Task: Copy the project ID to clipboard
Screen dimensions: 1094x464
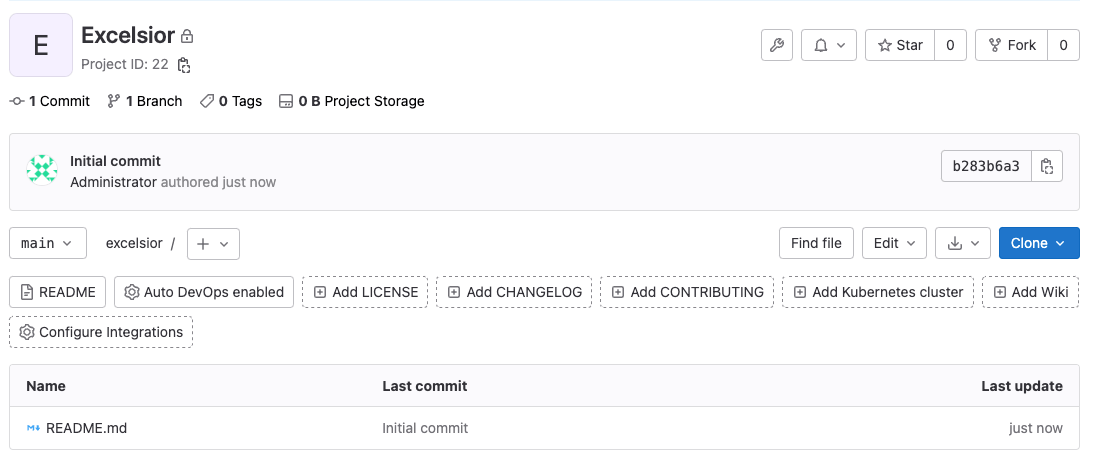Action: coord(184,65)
